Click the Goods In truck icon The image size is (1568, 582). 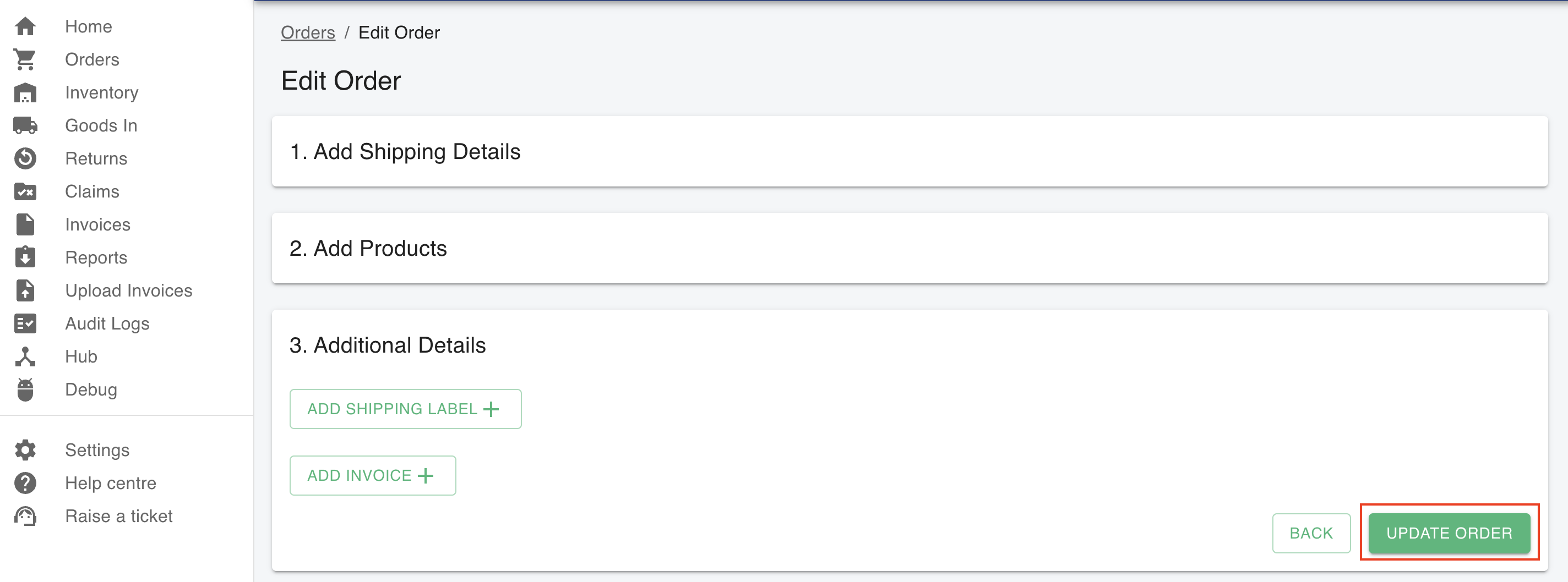tap(25, 125)
